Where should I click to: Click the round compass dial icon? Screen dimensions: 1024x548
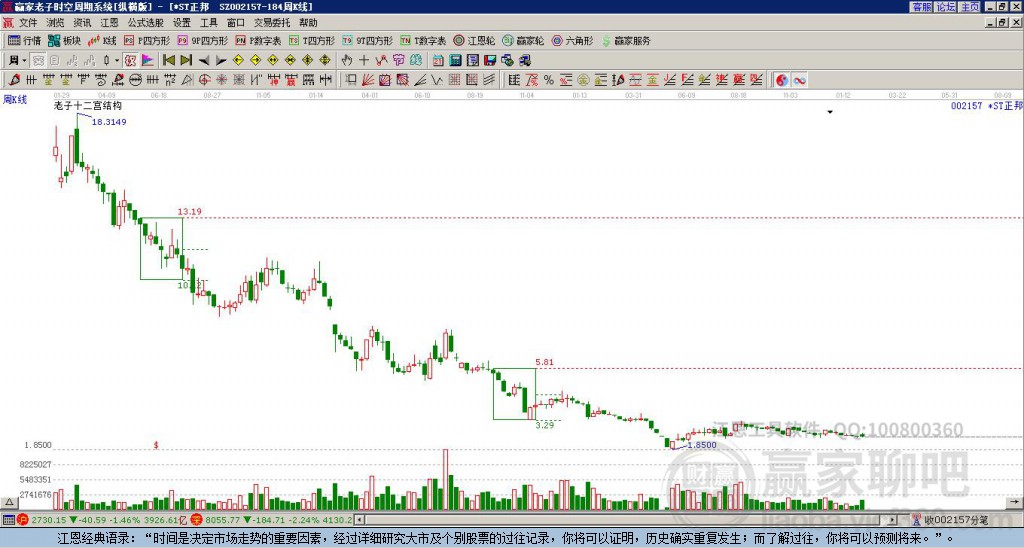[135, 80]
